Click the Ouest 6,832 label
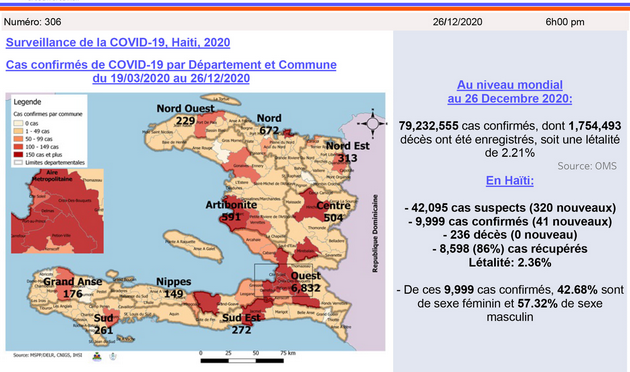The height and width of the screenshot is (372, 630). click(x=306, y=282)
